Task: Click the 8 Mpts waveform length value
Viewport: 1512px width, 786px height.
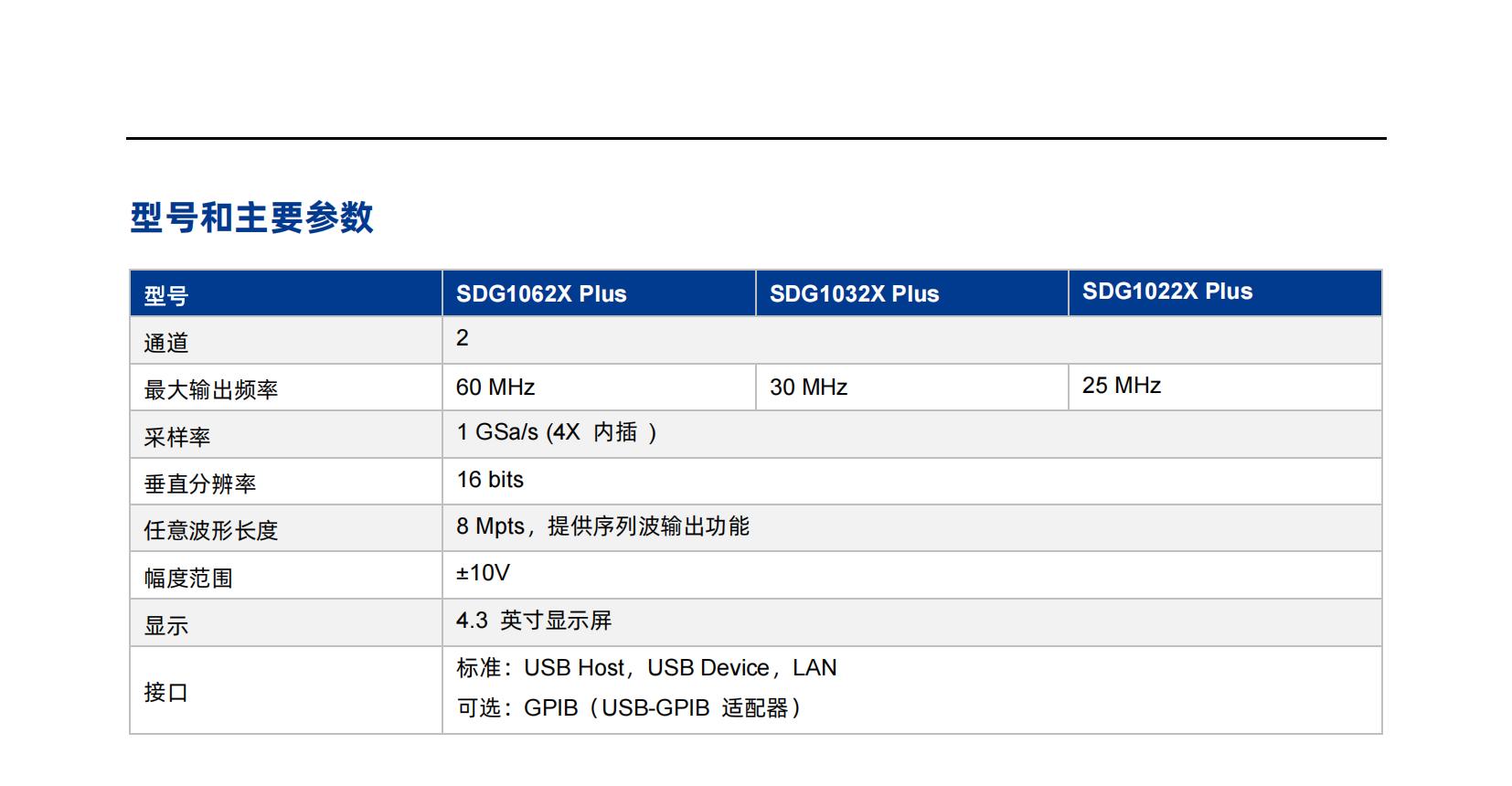Action: tap(602, 526)
